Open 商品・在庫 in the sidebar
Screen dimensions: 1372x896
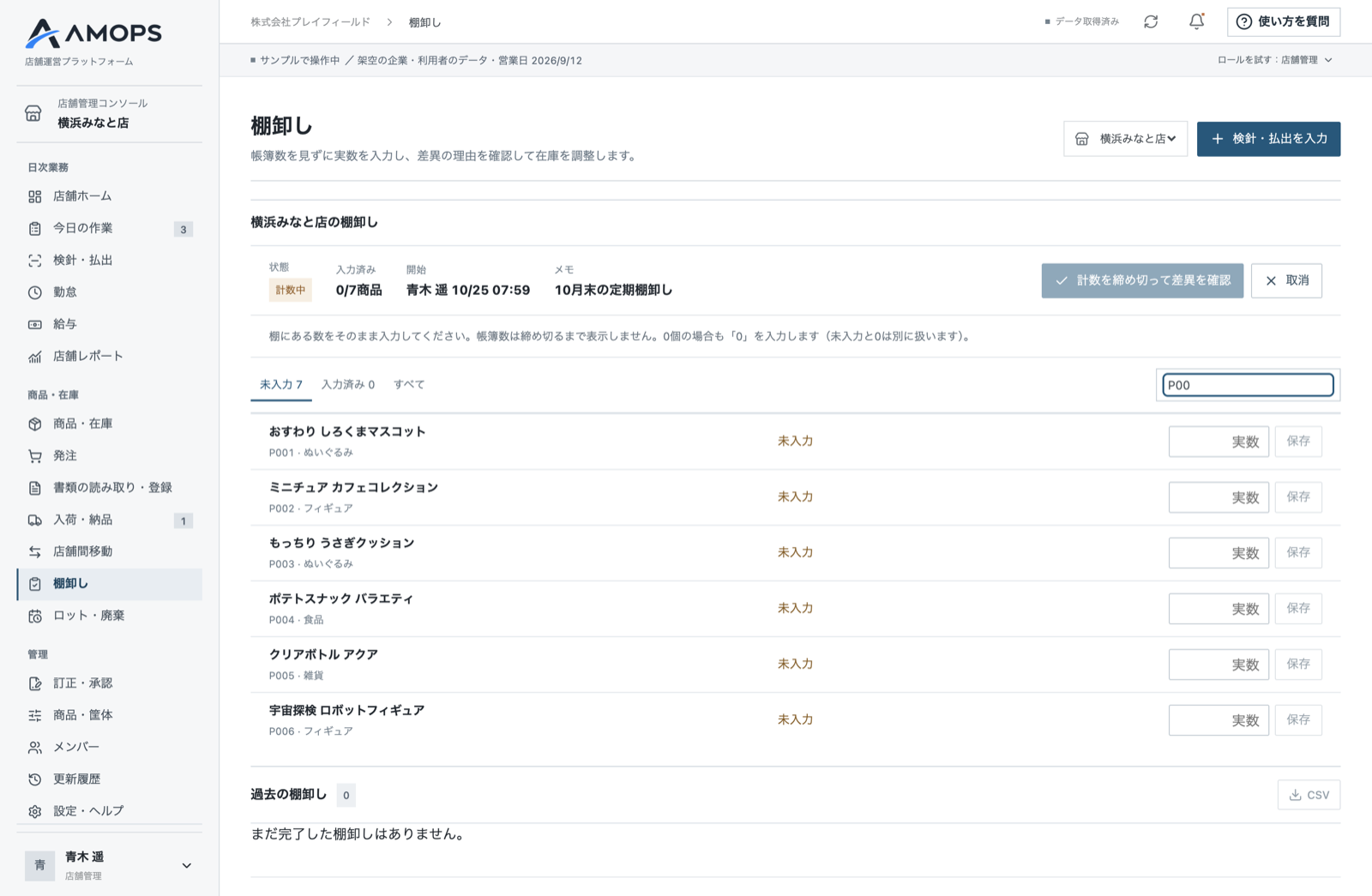click(110, 424)
